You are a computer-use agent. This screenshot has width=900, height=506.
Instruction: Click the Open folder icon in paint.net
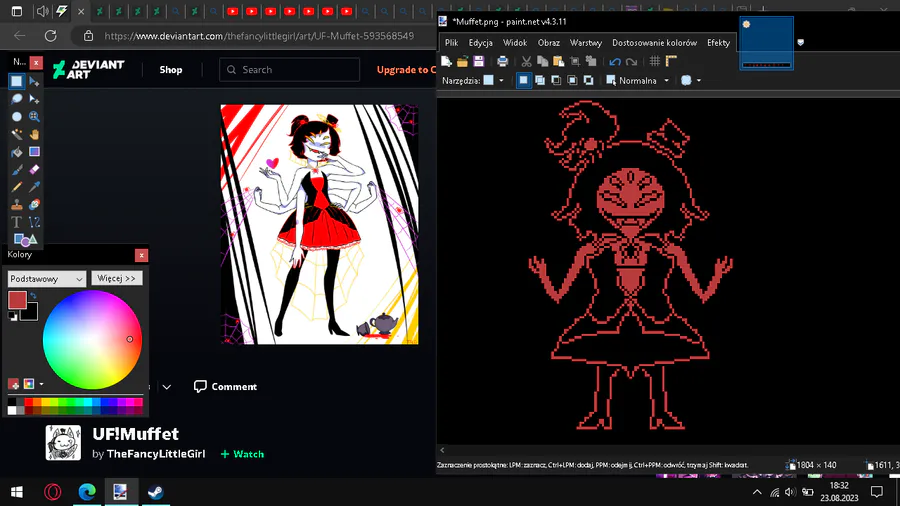coord(462,61)
